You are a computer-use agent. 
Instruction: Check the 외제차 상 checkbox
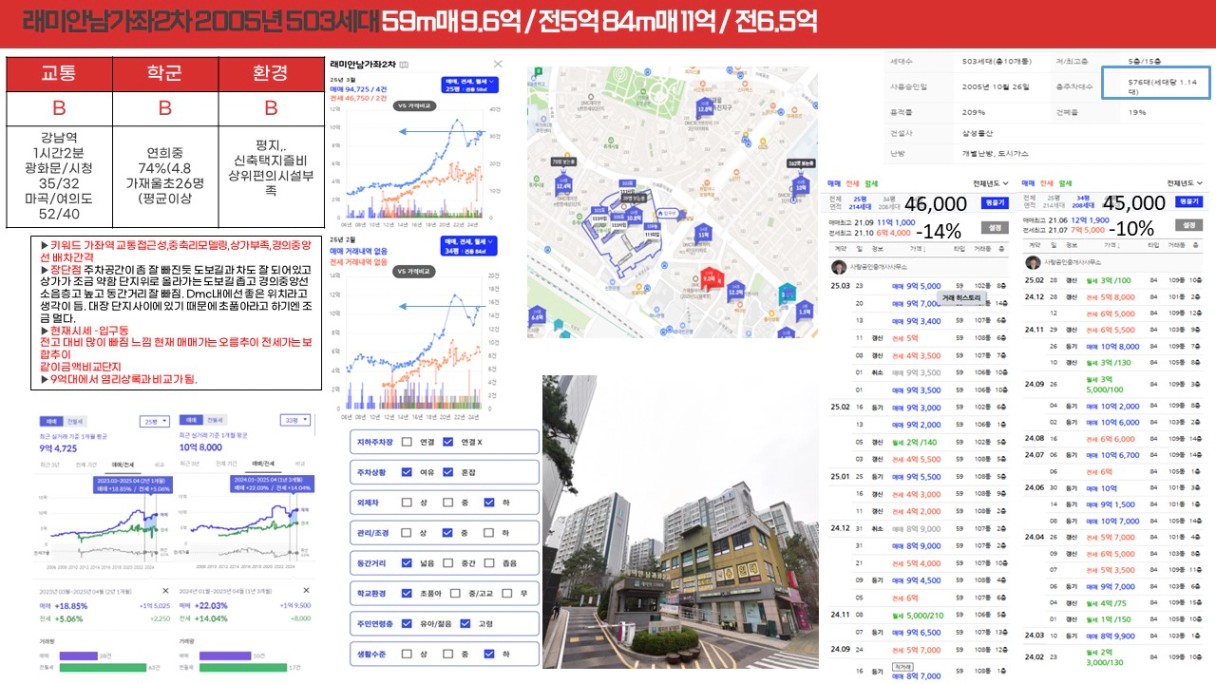point(406,503)
